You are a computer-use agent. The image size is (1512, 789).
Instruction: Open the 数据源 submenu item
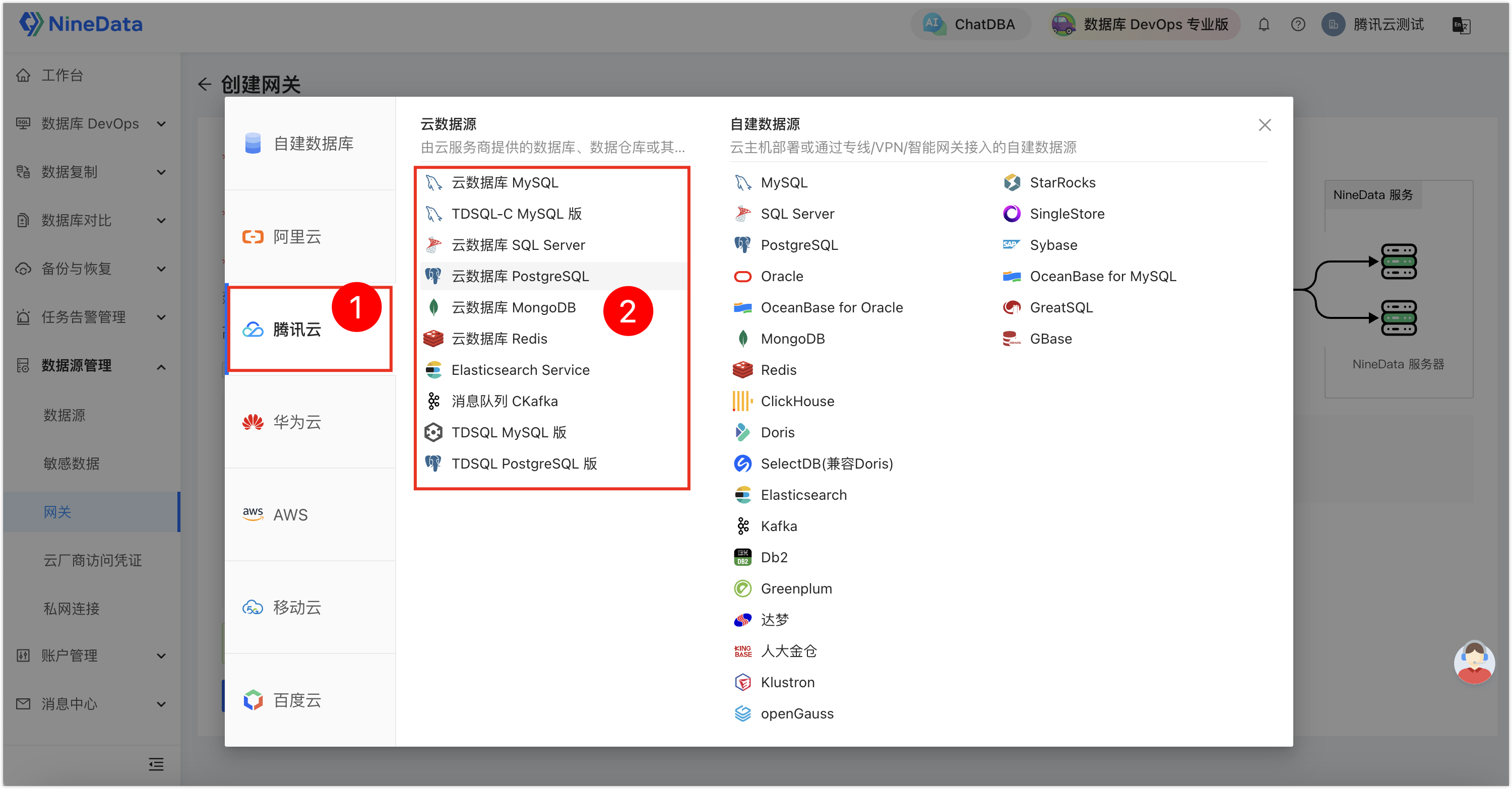pyautogui.click(x=91, y=415)
